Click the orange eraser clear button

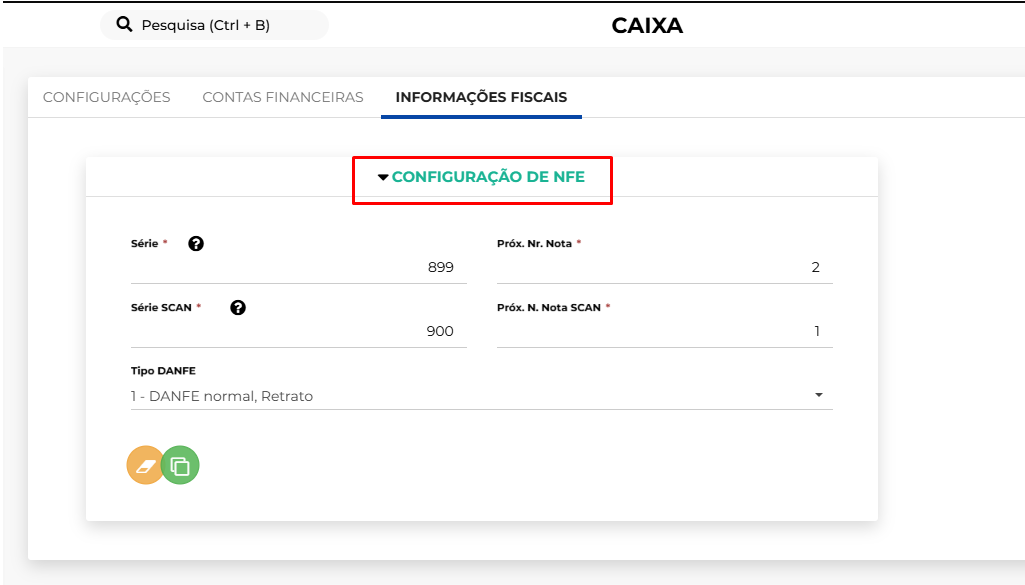click(x=145, y=465)
